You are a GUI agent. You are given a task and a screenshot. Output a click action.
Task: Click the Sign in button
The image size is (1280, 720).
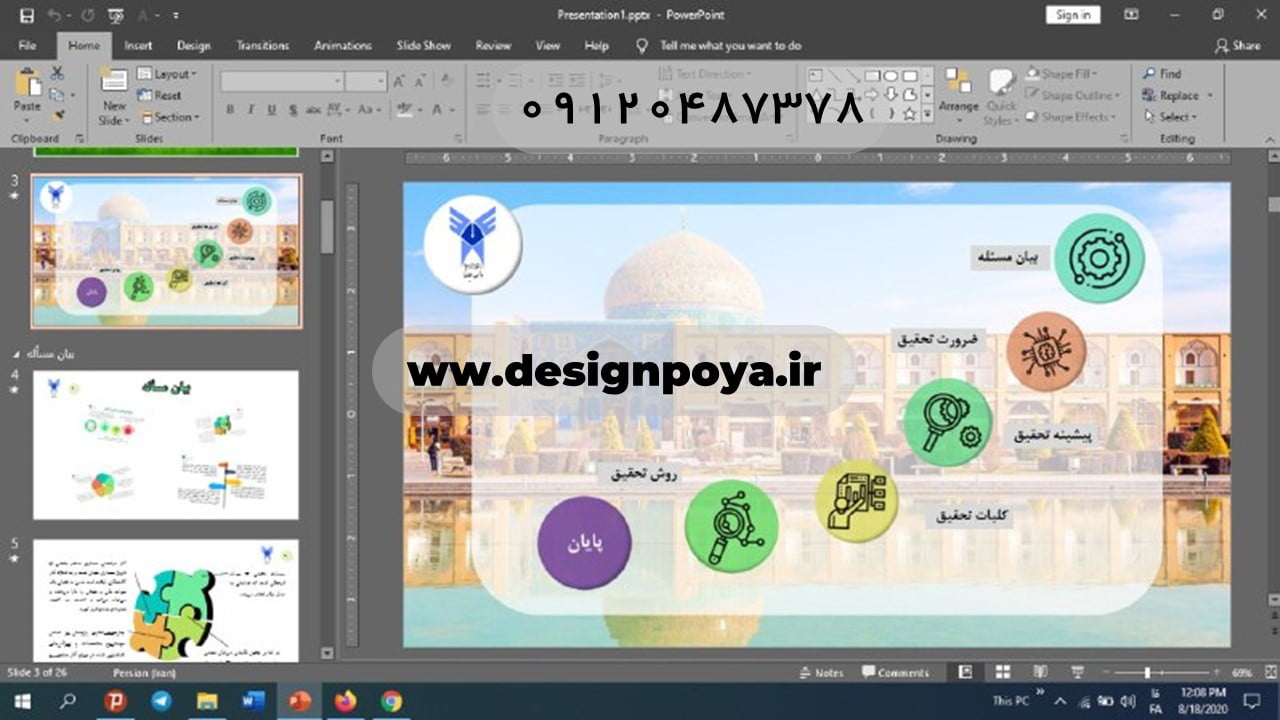pos(1072,15)
